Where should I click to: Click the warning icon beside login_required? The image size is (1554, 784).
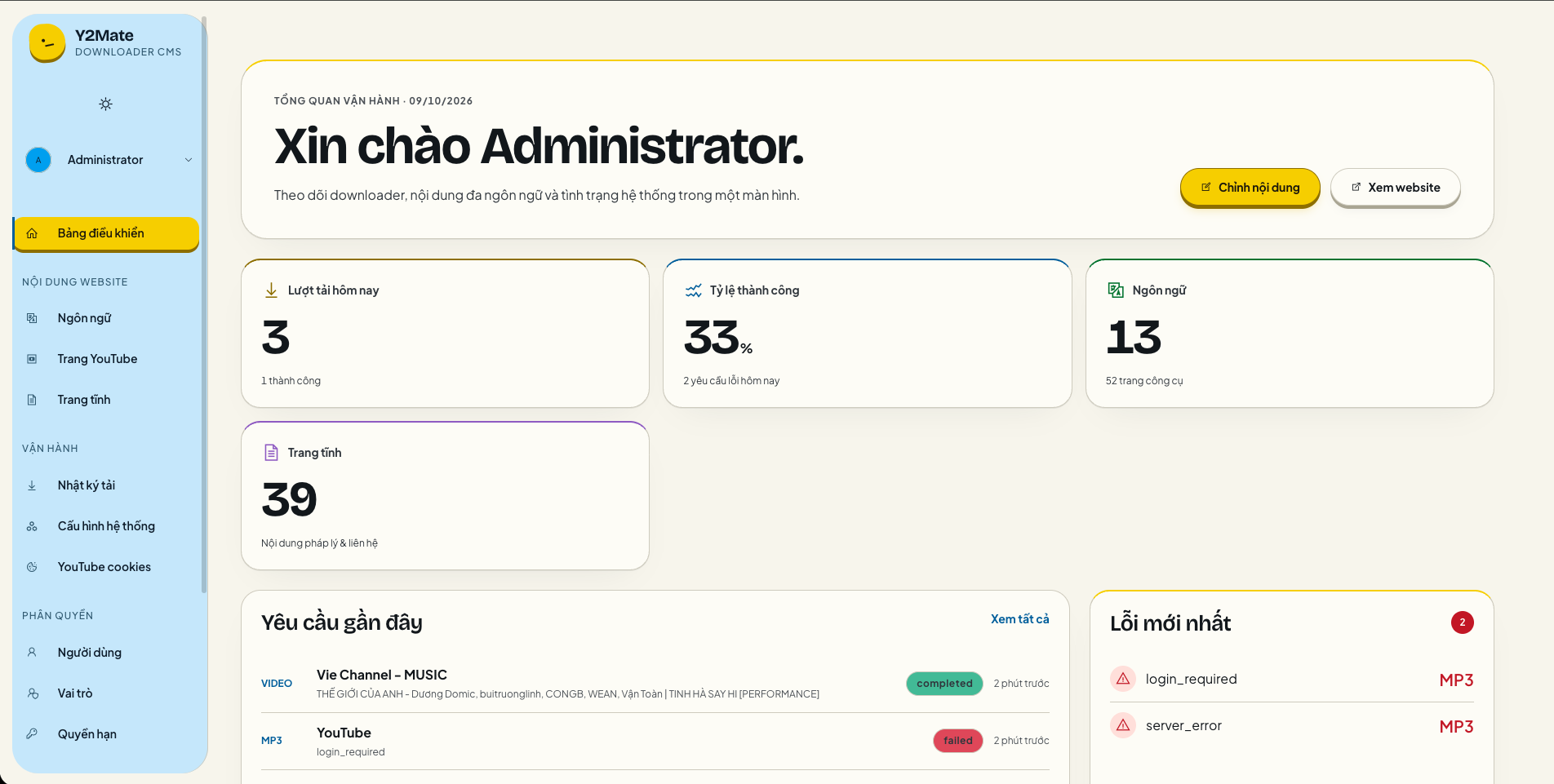pos(1123,679)
